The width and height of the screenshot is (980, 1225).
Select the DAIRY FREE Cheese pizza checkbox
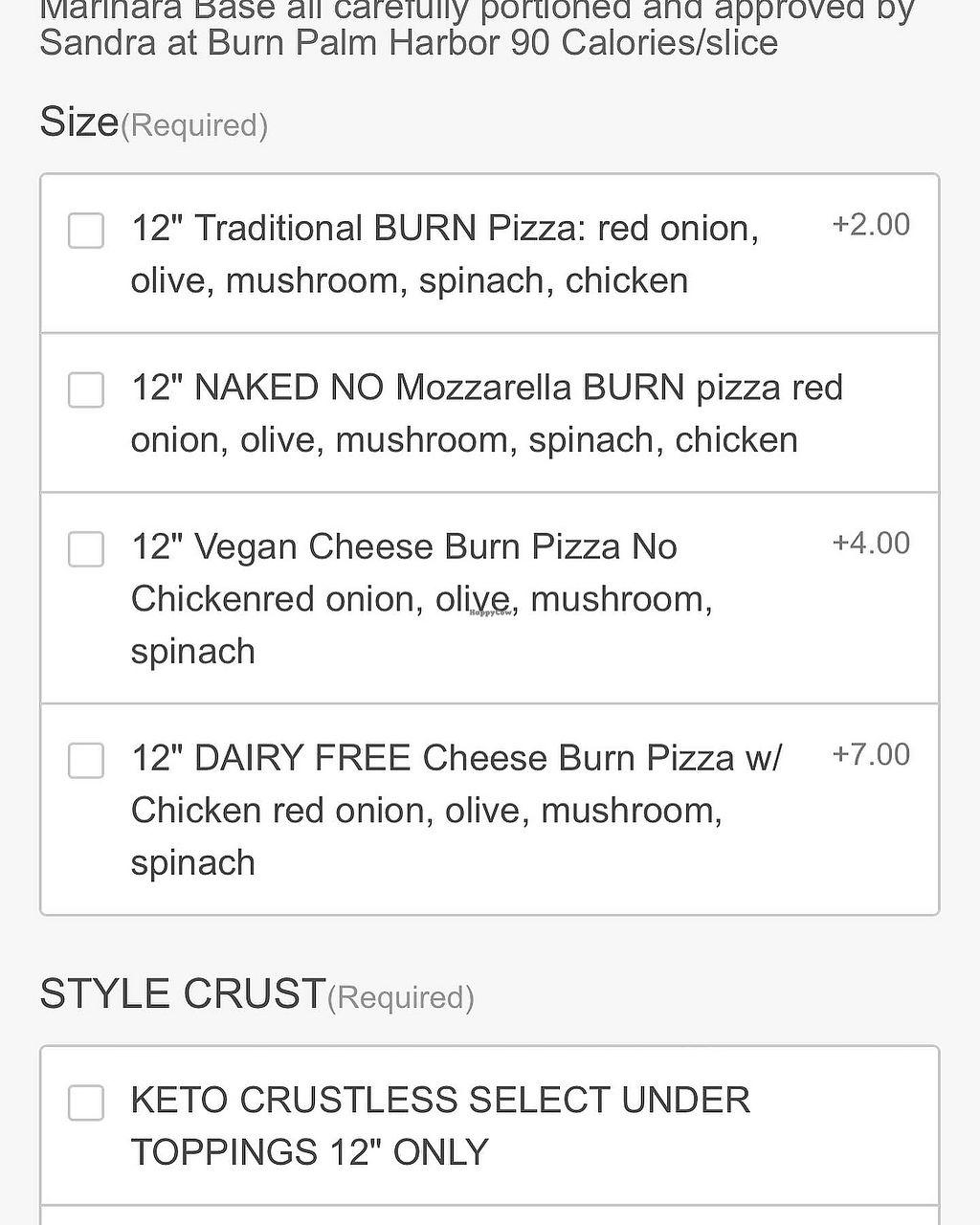(x=86, y=761)
